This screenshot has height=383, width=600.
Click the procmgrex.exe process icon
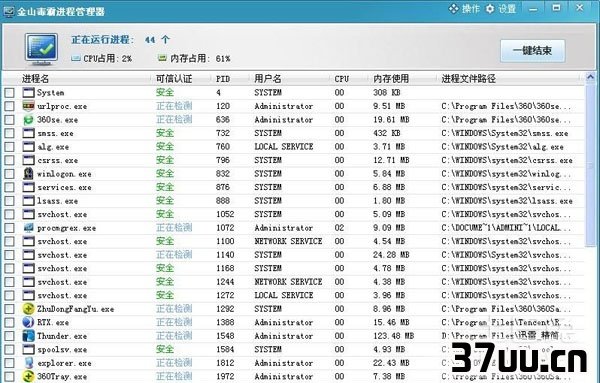[28, 228]
